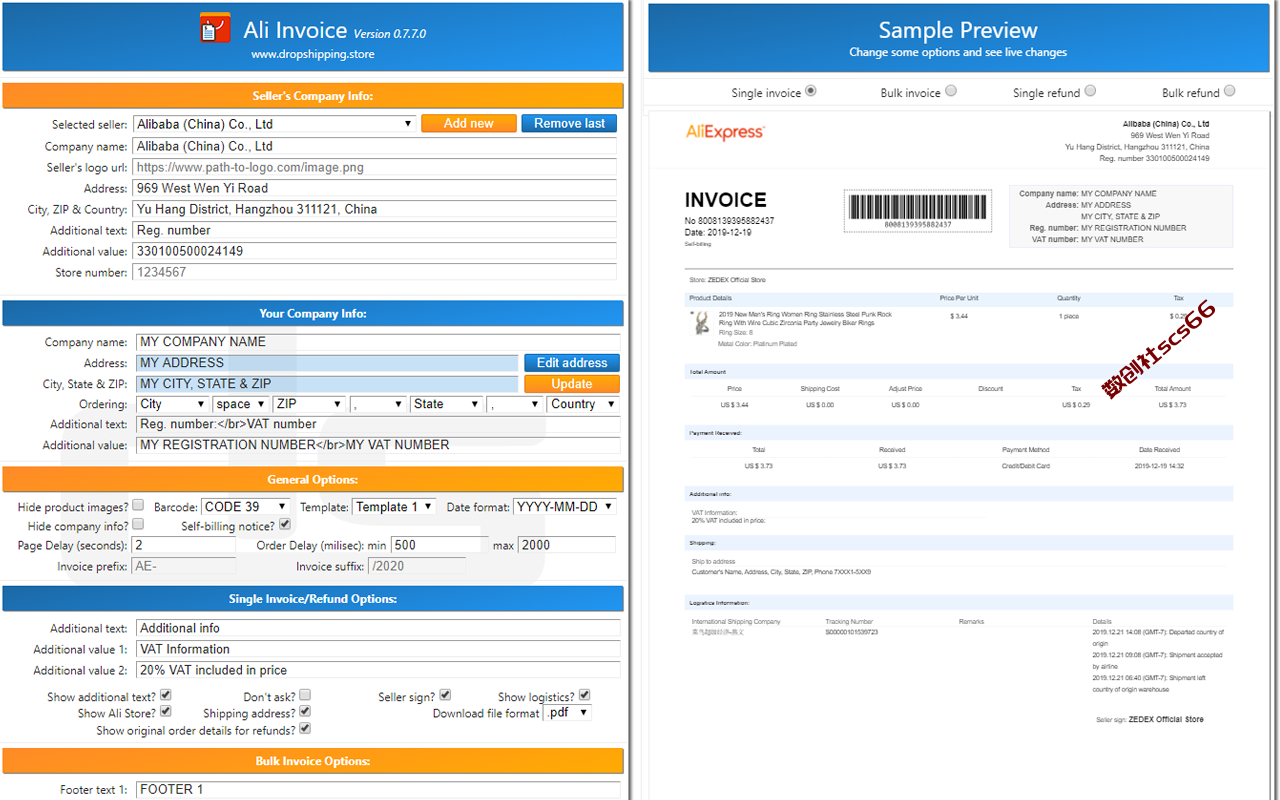Screen dimensions: 1280x800
Task: Toggle the Show logistics checkbox
Action: pyautogui.click(x=584, y=695)
